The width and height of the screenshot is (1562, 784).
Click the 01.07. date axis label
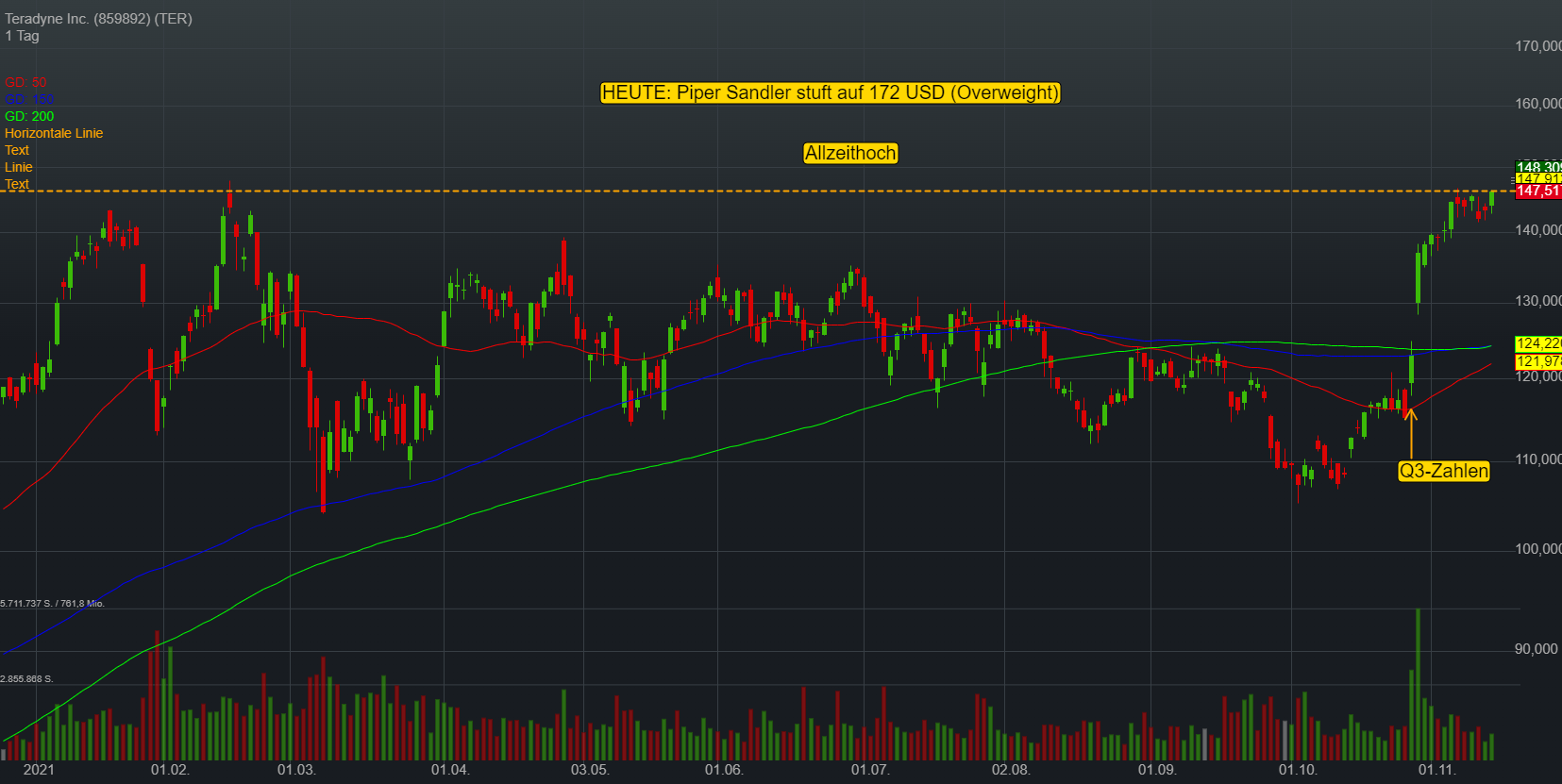(870, 770)
